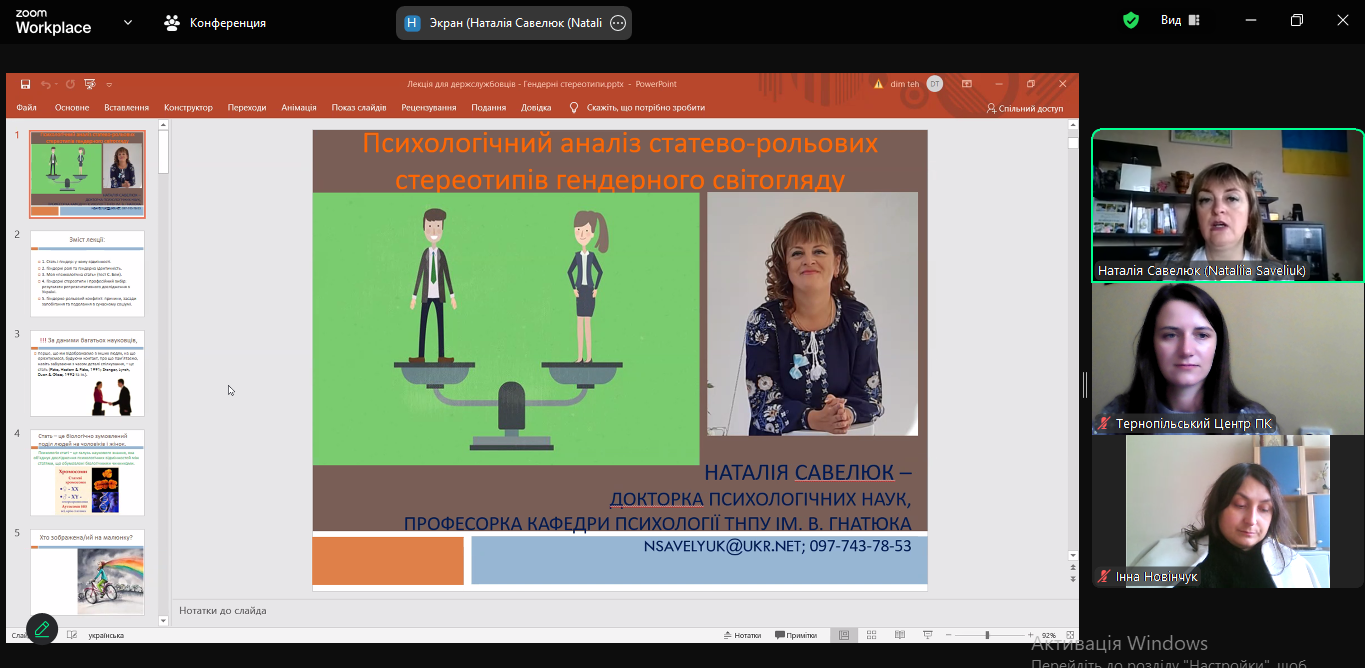Start slideshow from status bar icon
The height and width of the screenshot is (668, 1365).
[x=928, y=635]
